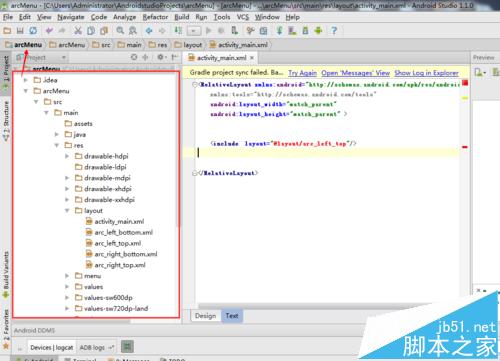Switch to the Design editor tab
This screenshot has width=500, height=361.
pyautogui.click(x=205, y=316)
